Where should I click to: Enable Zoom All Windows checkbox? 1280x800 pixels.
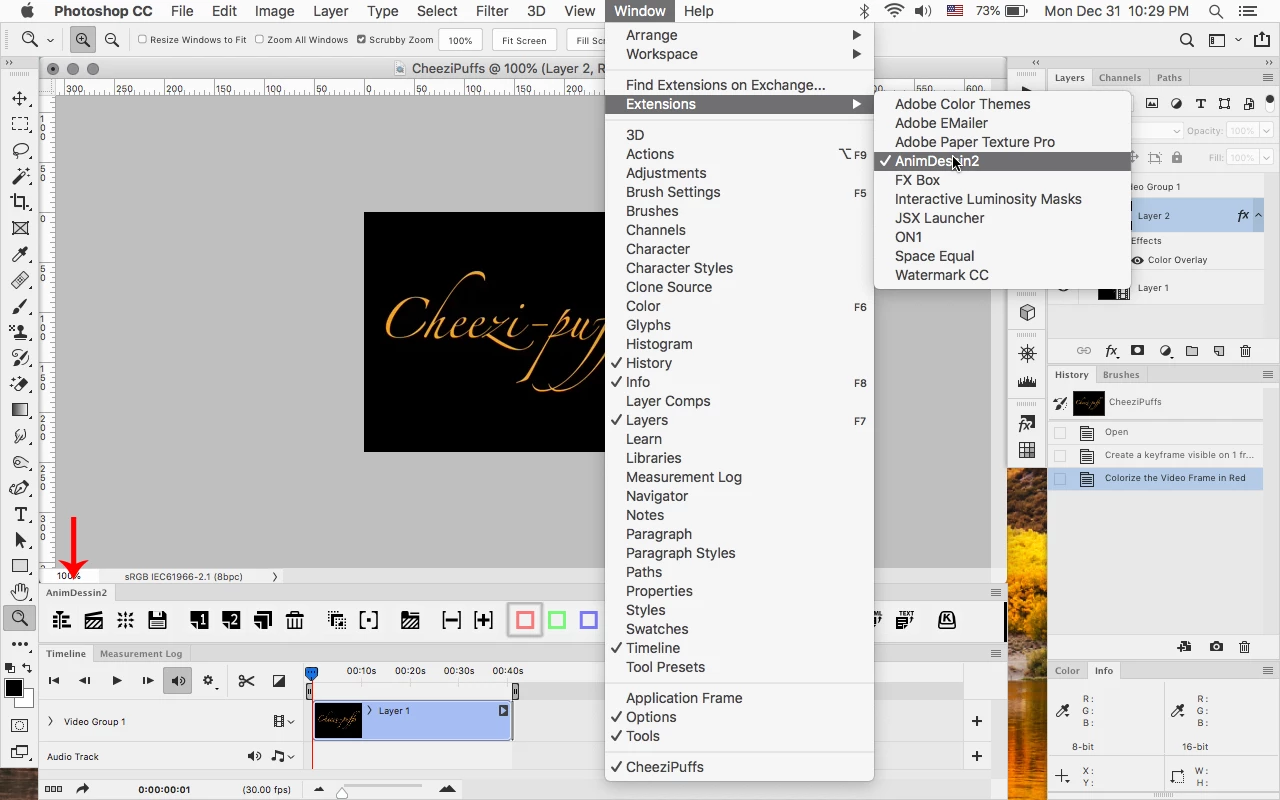click(x=259, y=40)
